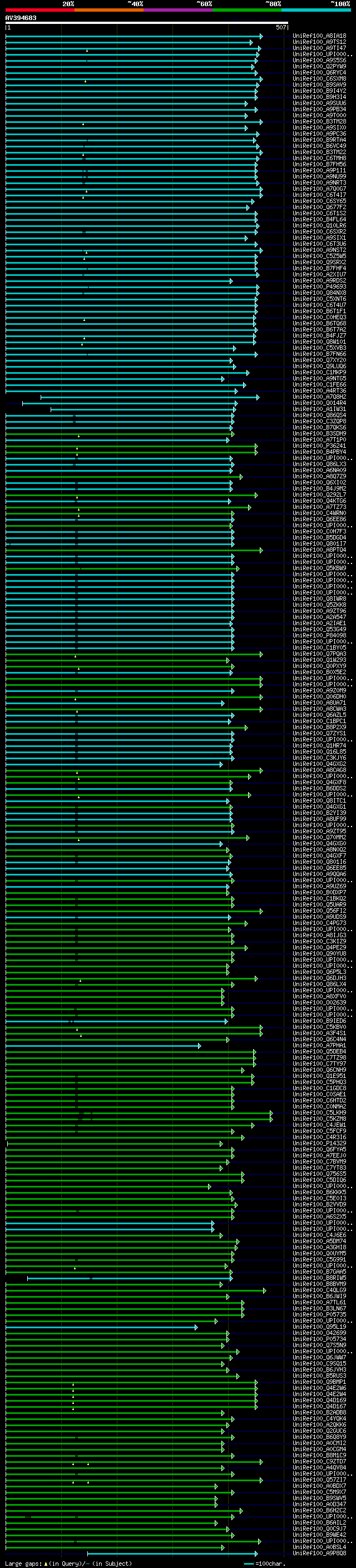Select label UniRef100_O42699
This screenshot has height=1568, width=356.
pyautogui.click(x=319, y=1333)
